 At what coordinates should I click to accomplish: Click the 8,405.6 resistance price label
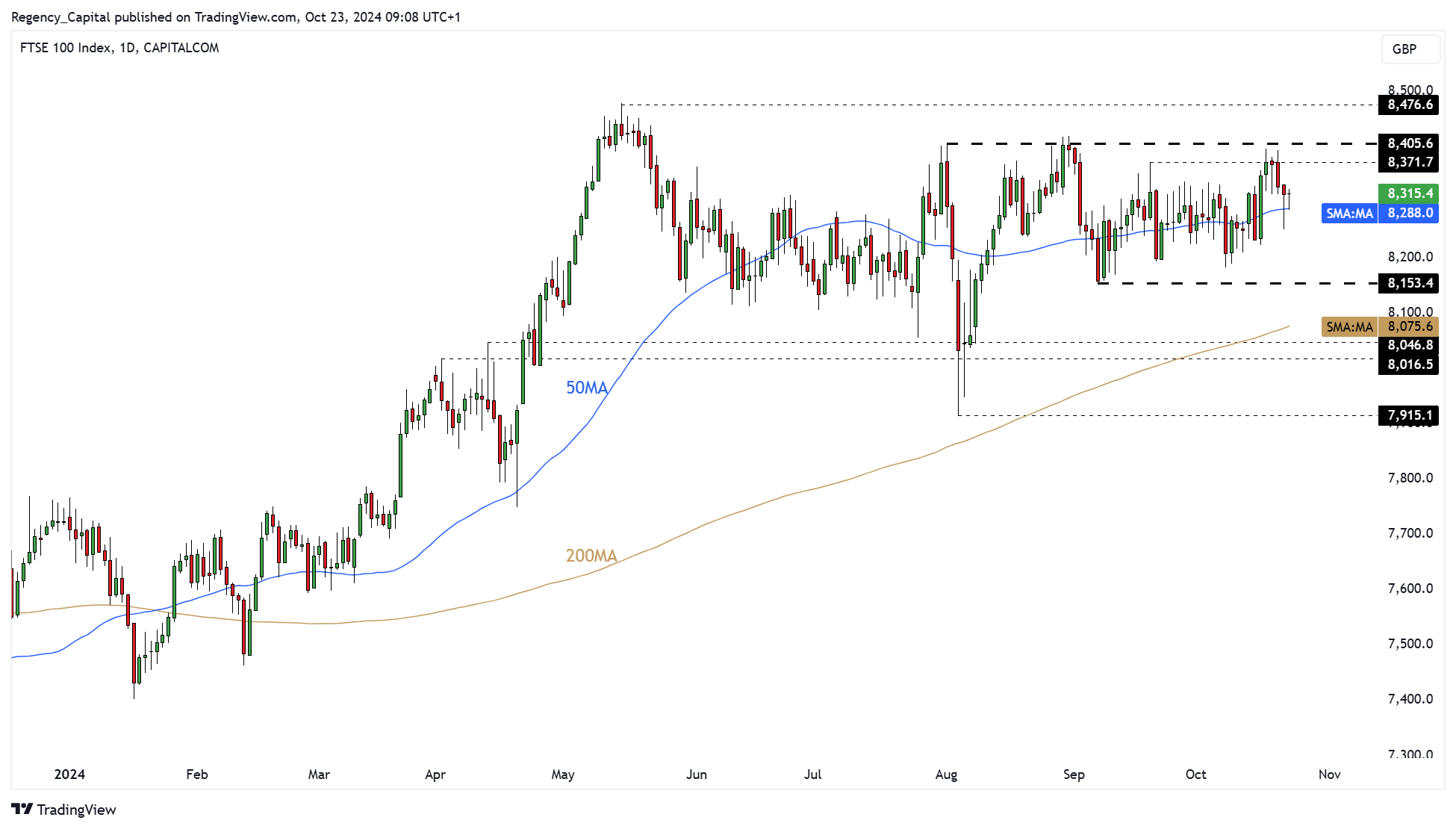[1408, 143]
